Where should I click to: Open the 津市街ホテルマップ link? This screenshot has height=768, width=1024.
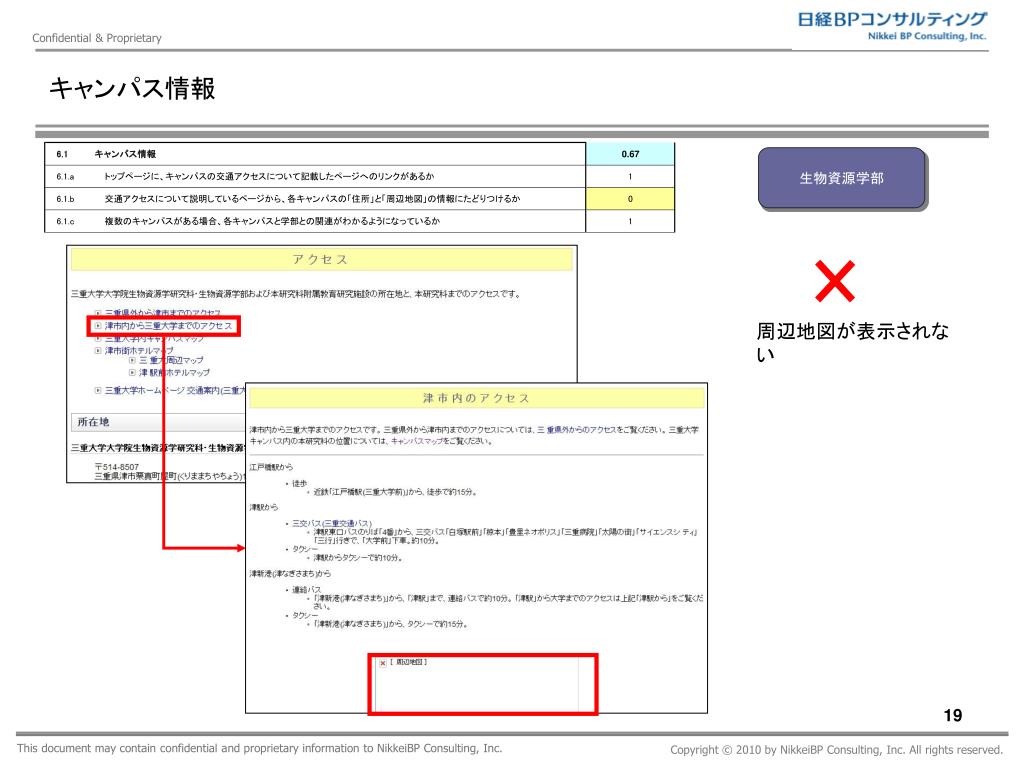tap(139, 351)
